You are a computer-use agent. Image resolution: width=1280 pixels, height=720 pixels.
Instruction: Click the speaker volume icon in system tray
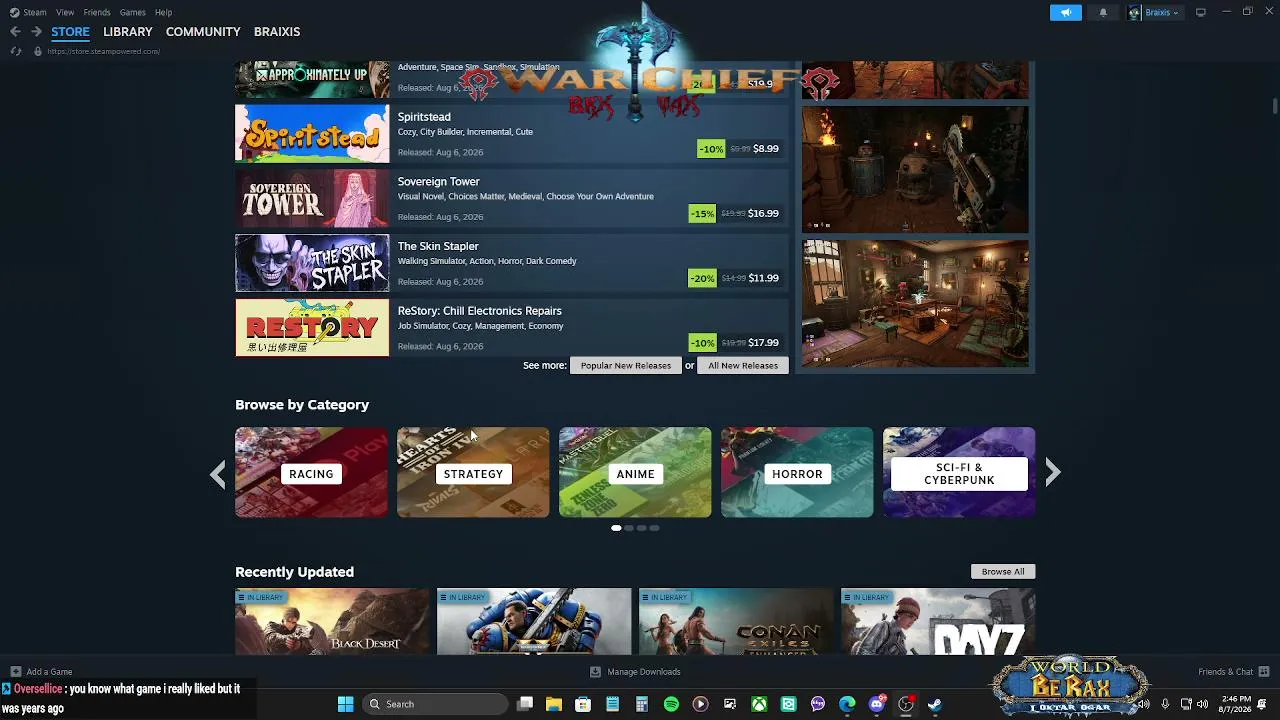click(1202, 704)
